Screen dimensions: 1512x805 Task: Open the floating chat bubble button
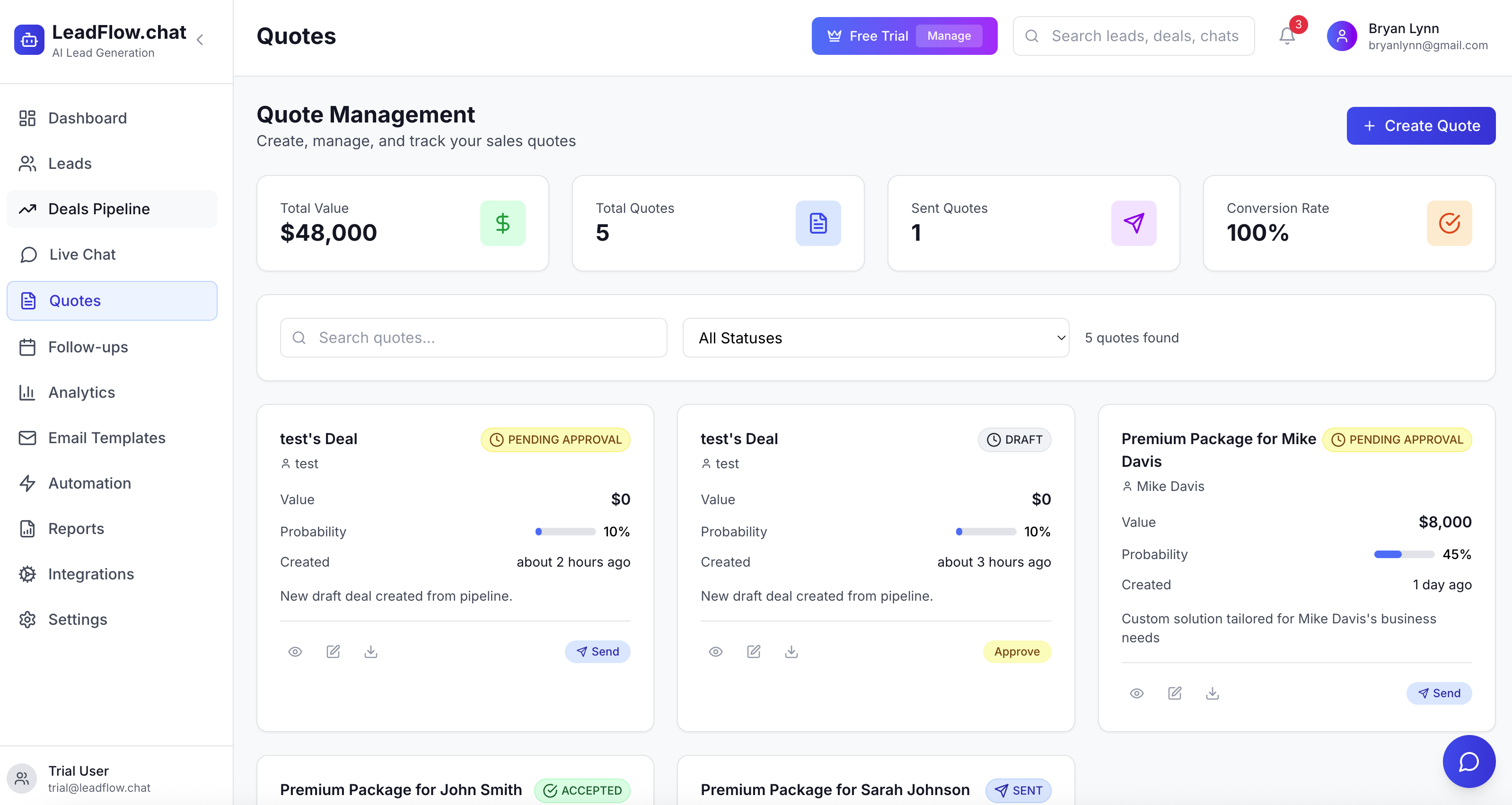click(x=1468, y=761)
